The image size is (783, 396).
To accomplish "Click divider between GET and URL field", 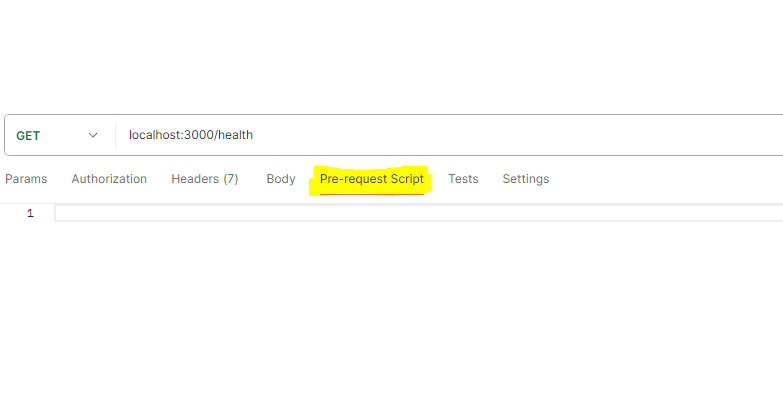I will coord(115,135).
